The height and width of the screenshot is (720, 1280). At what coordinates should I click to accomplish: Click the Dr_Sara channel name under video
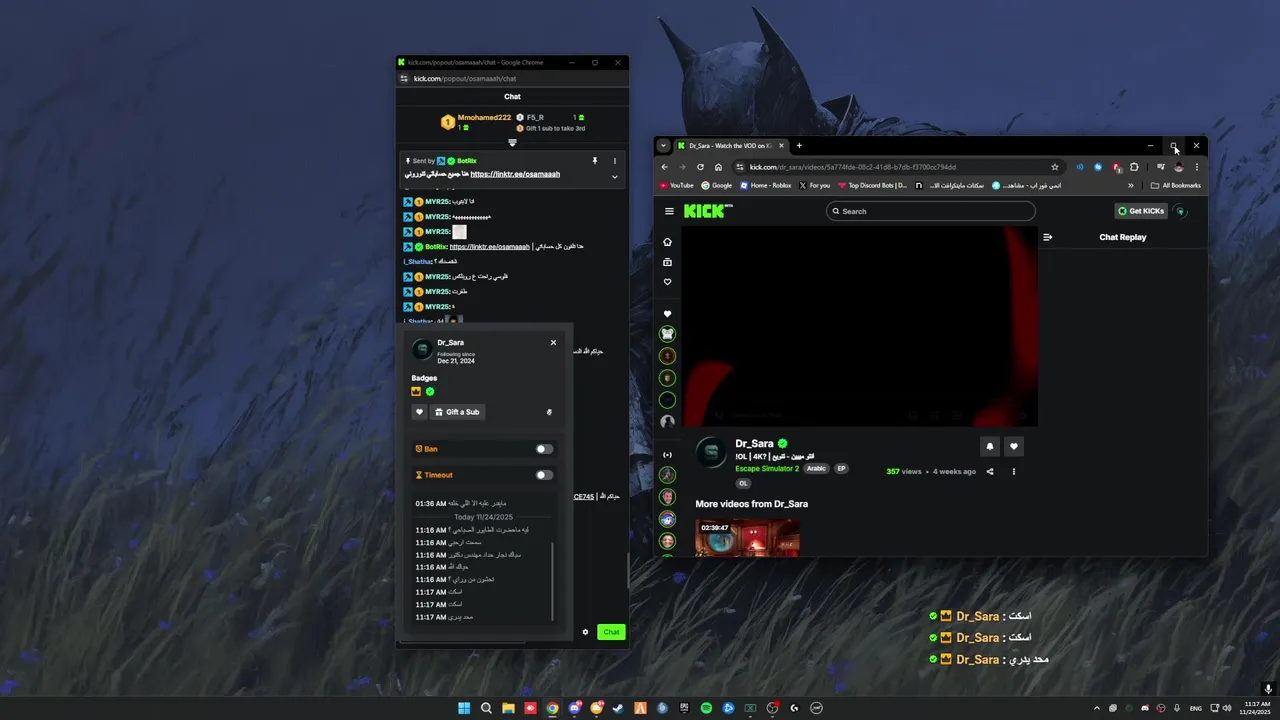pyautogui.click(x=754, y=443)
